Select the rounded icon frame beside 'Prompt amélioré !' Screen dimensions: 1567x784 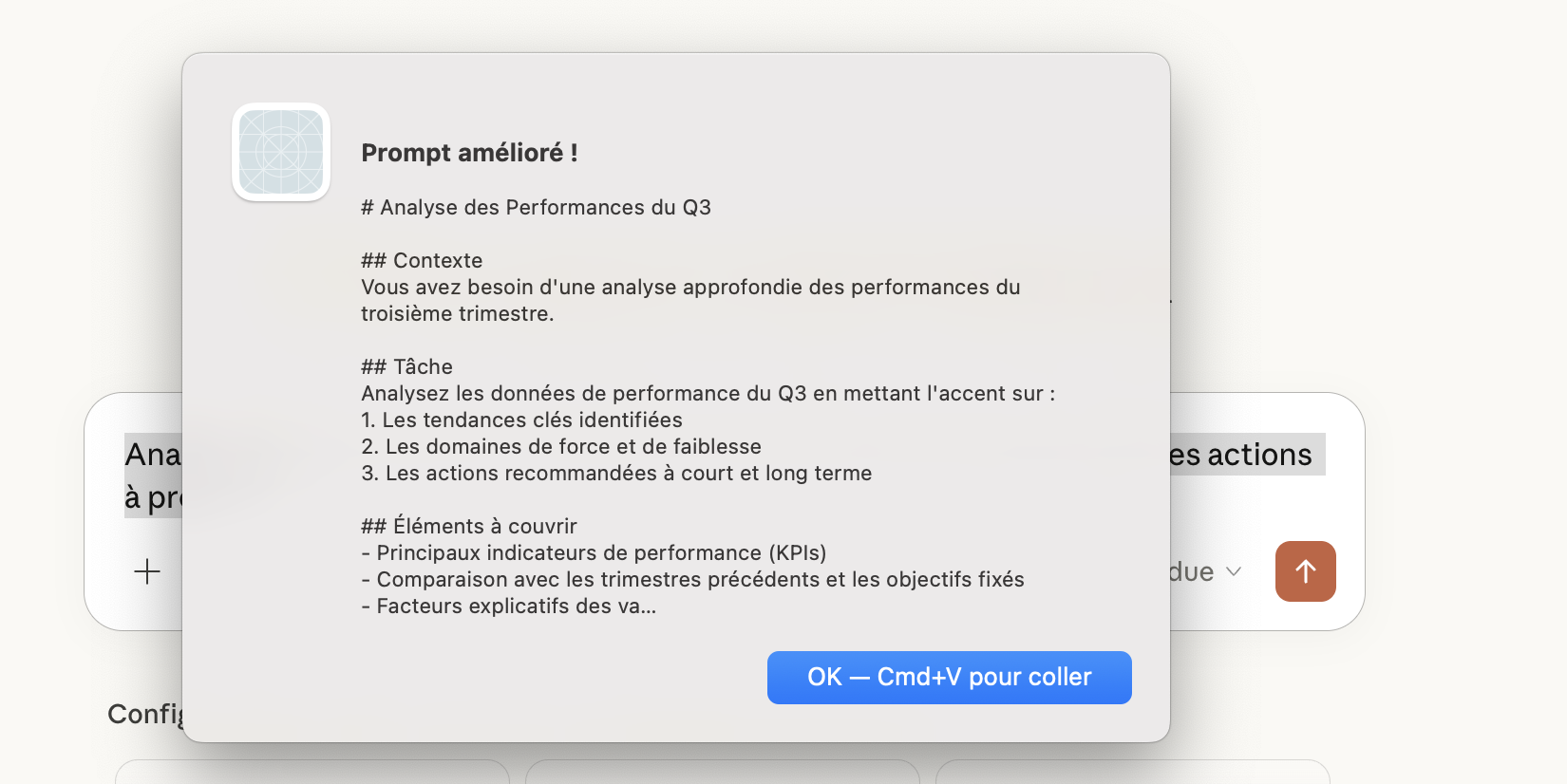280,152
